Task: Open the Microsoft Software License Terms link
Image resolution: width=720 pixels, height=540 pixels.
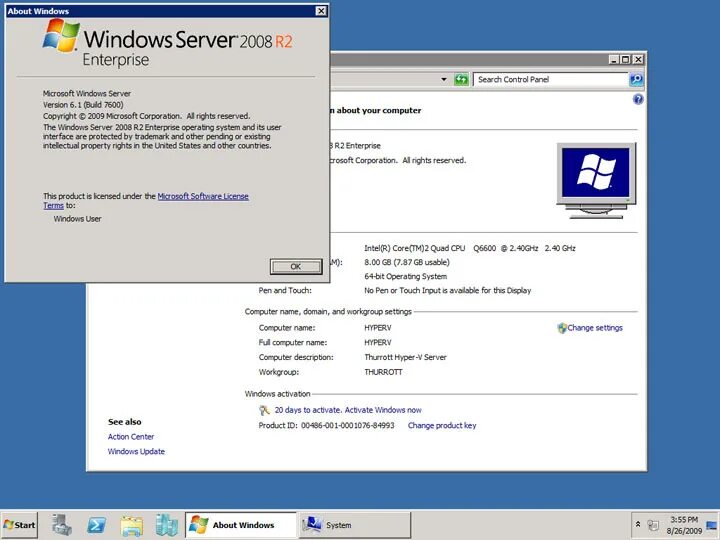Action: 202,196
